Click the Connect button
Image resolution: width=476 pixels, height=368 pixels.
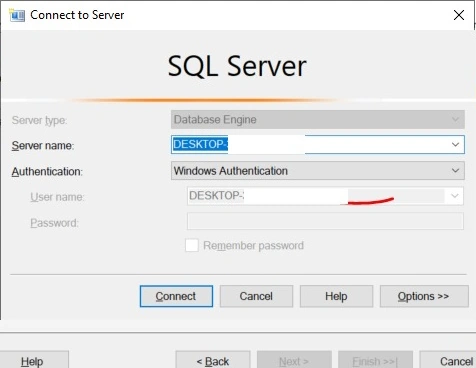[x=176, y=296]
